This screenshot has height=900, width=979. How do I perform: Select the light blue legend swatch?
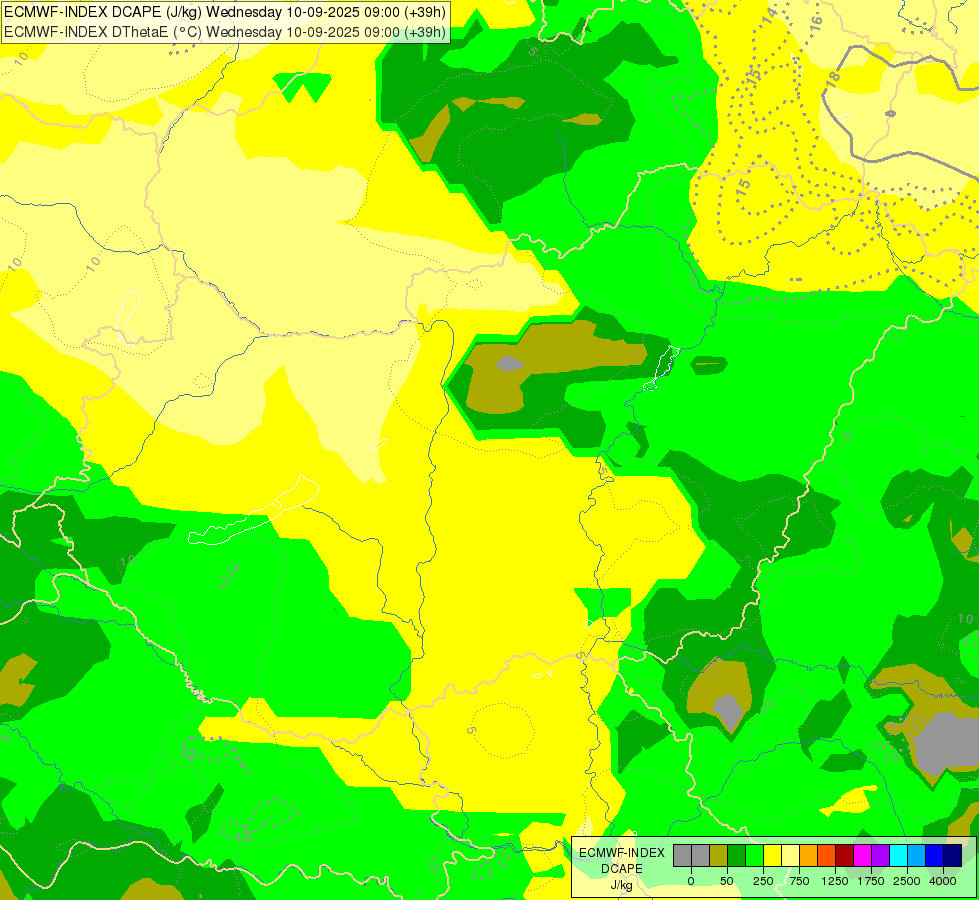click(917, 856)
